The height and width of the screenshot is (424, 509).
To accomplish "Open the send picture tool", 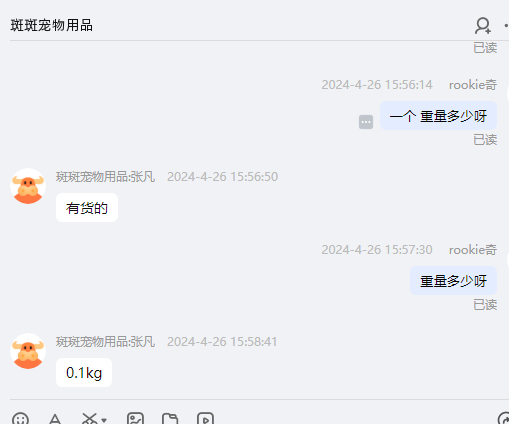I will [x=135, y=419].
